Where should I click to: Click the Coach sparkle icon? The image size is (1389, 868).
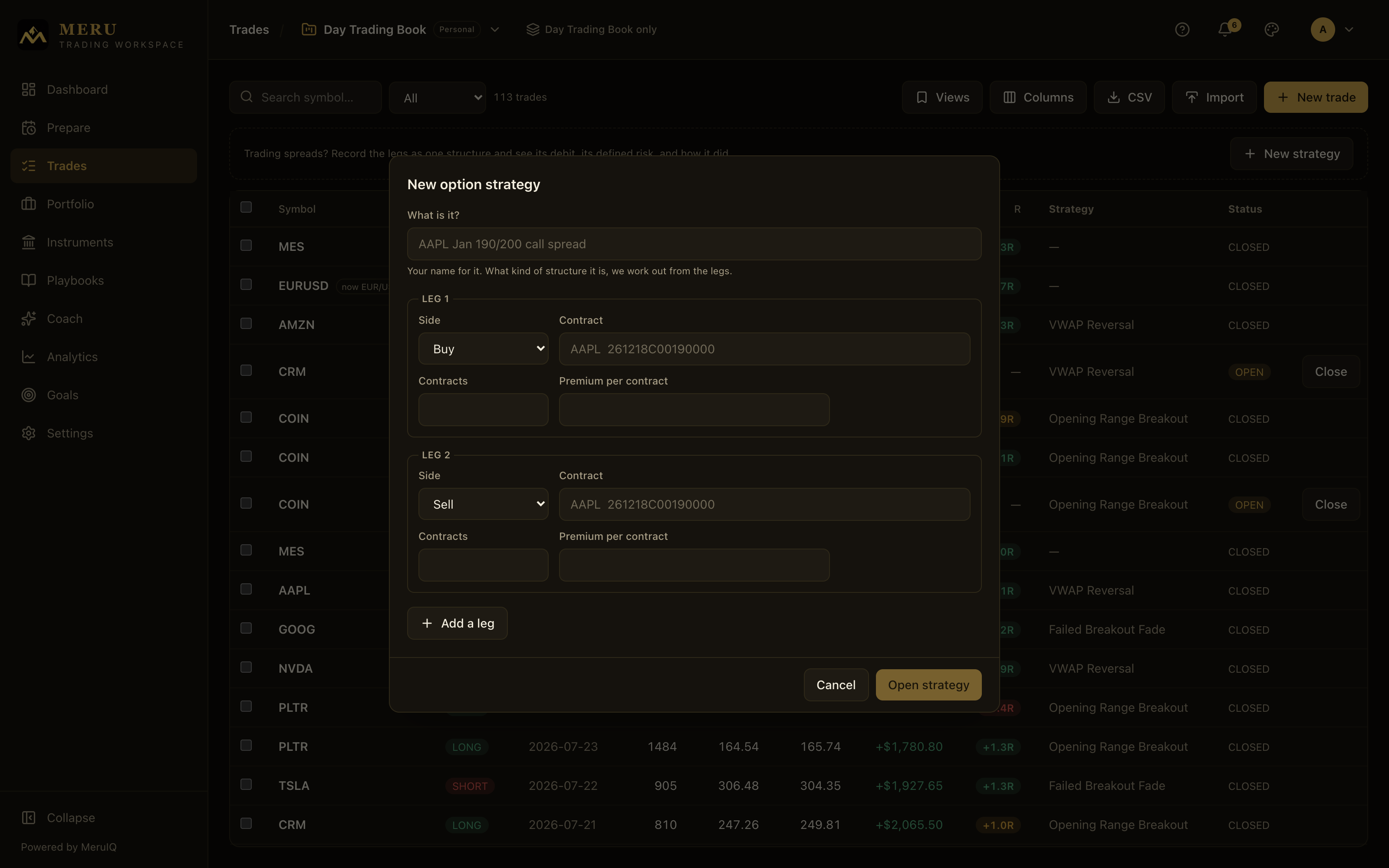point(29,319)
